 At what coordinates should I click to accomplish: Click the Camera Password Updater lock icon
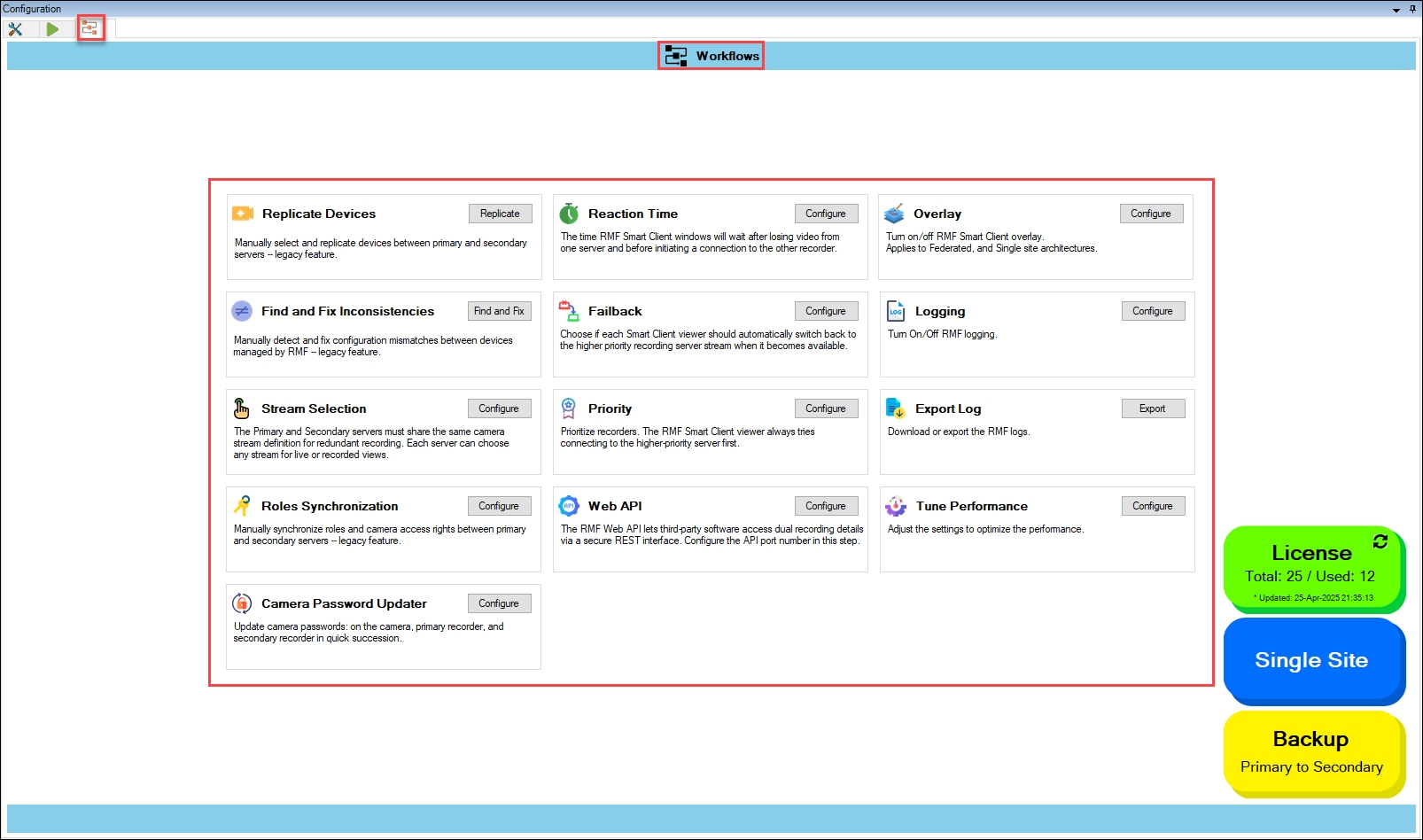tap(242, 603)
